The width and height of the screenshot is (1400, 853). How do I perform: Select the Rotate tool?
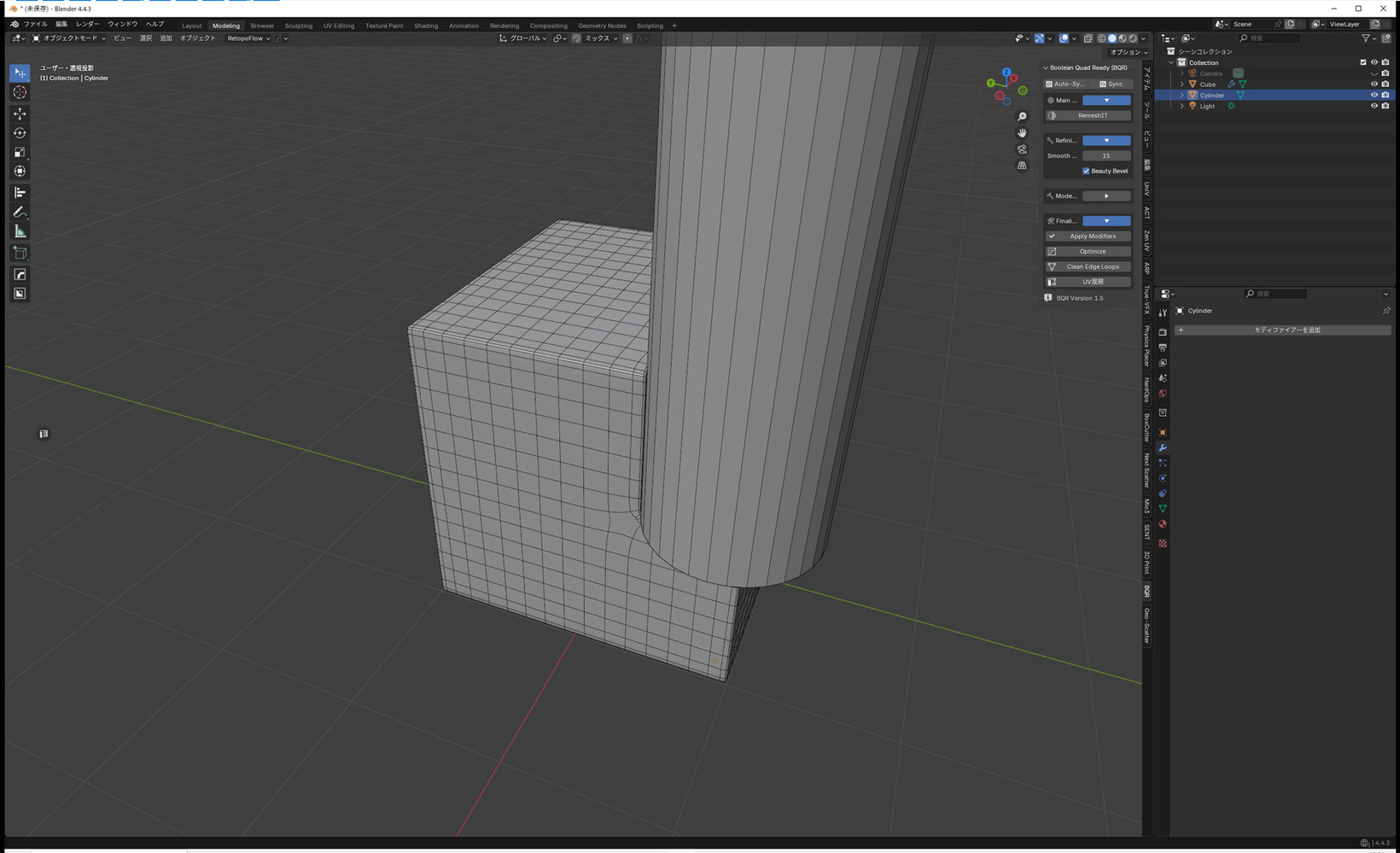(20, 133)
